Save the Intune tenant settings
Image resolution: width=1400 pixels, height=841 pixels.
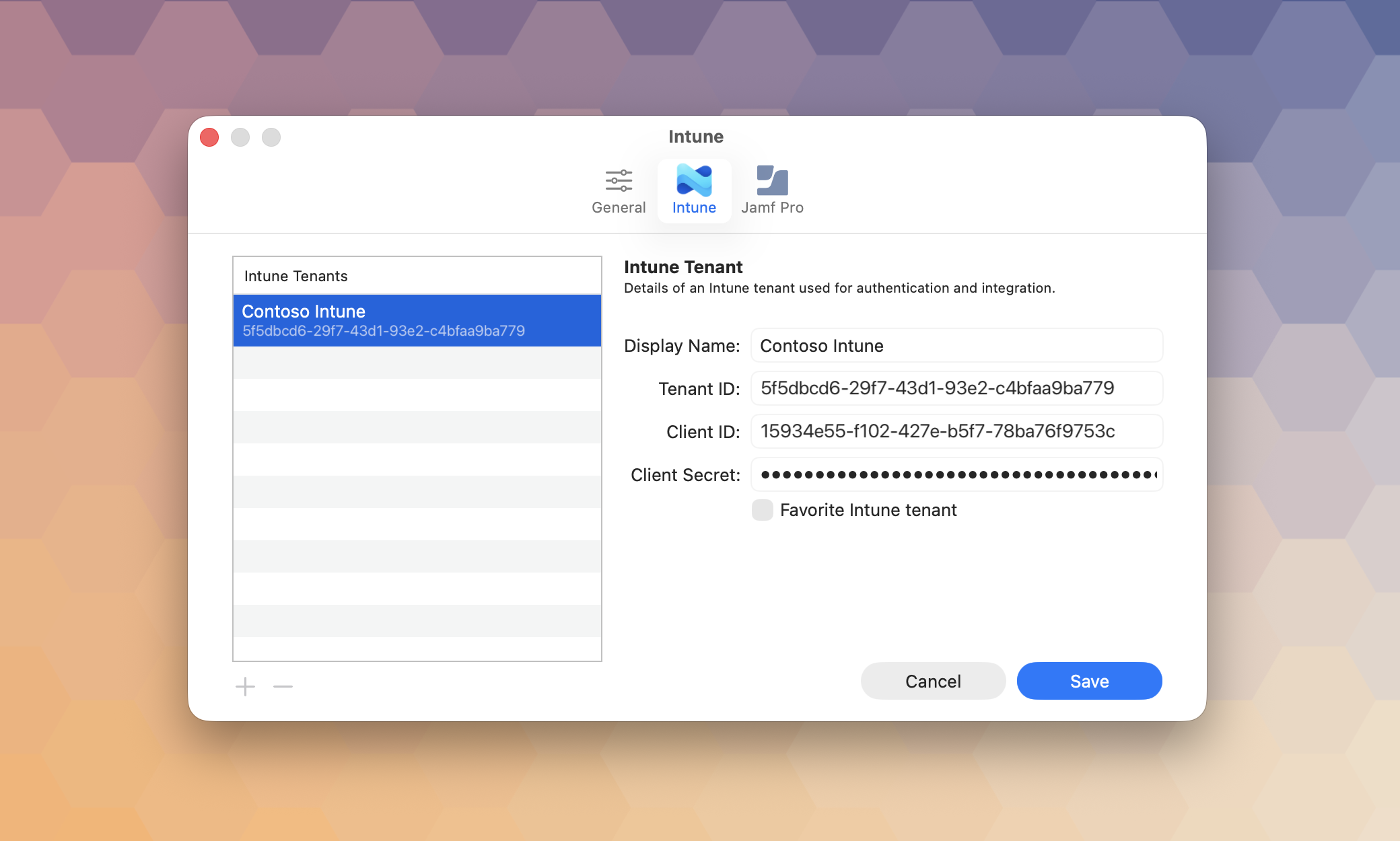pos(1089,681)
